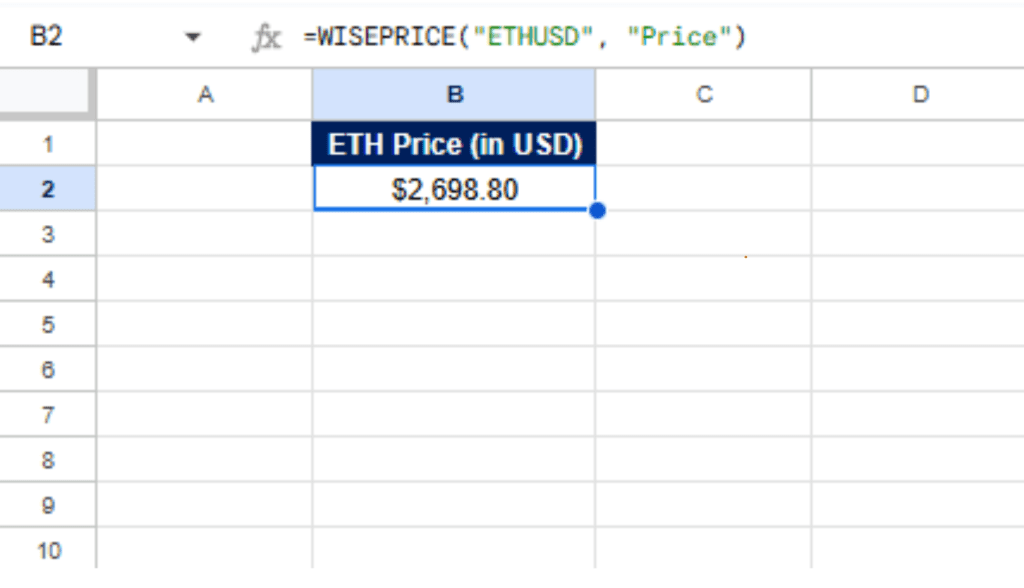This screenshot has width=1024, height=588.
Task: Select column B header
Action: pyautogui.click(x=454, y=95)
